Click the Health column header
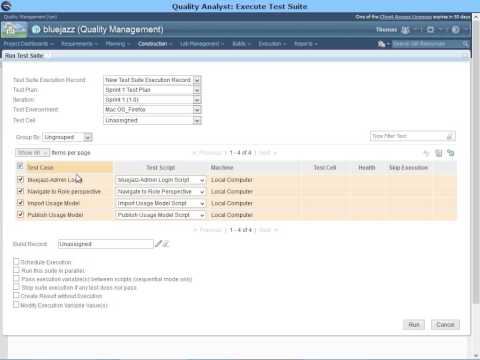Viewport: 480px width, 360px height. pos(367,167)
